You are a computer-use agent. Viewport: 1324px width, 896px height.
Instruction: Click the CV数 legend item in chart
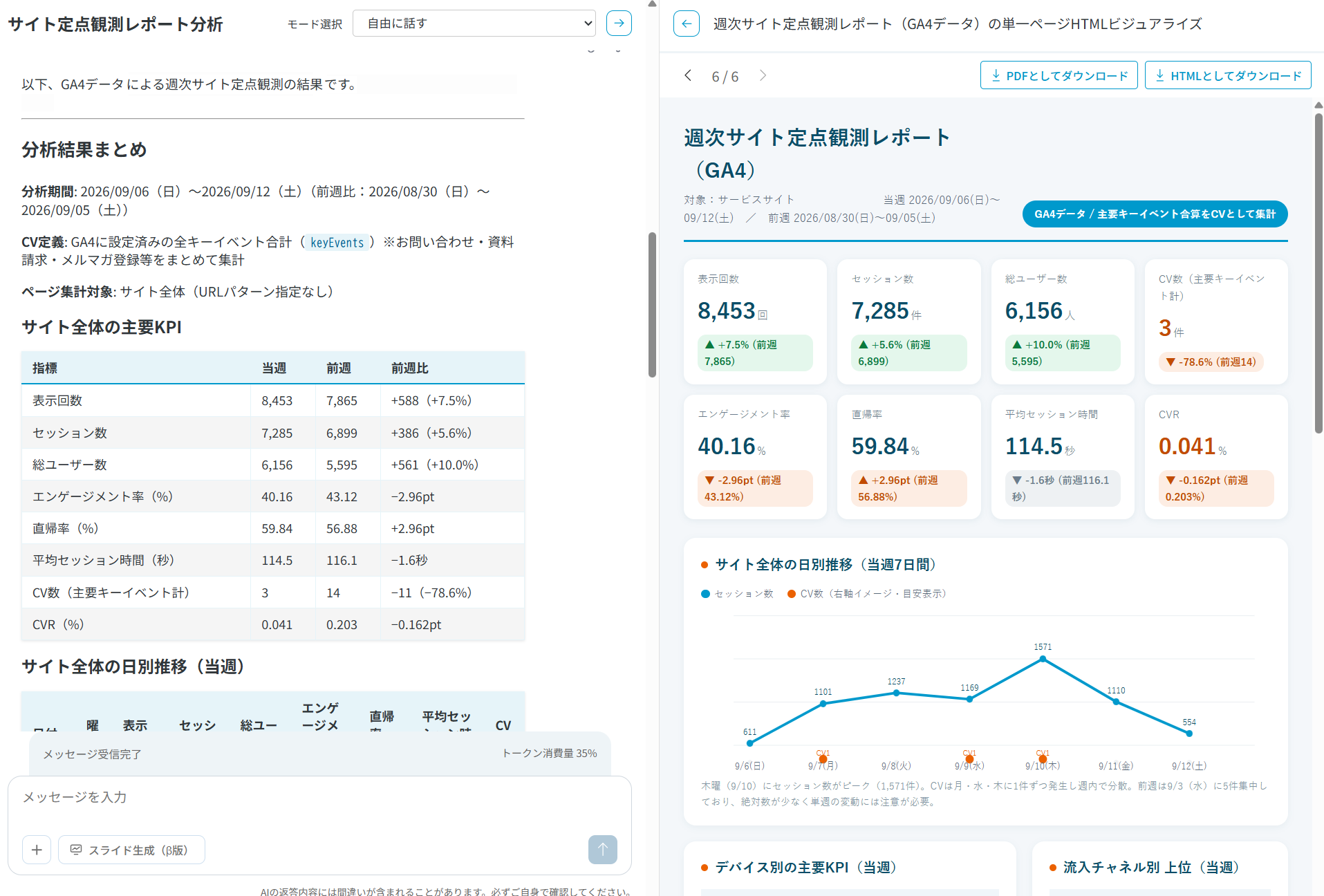(867, 594)
